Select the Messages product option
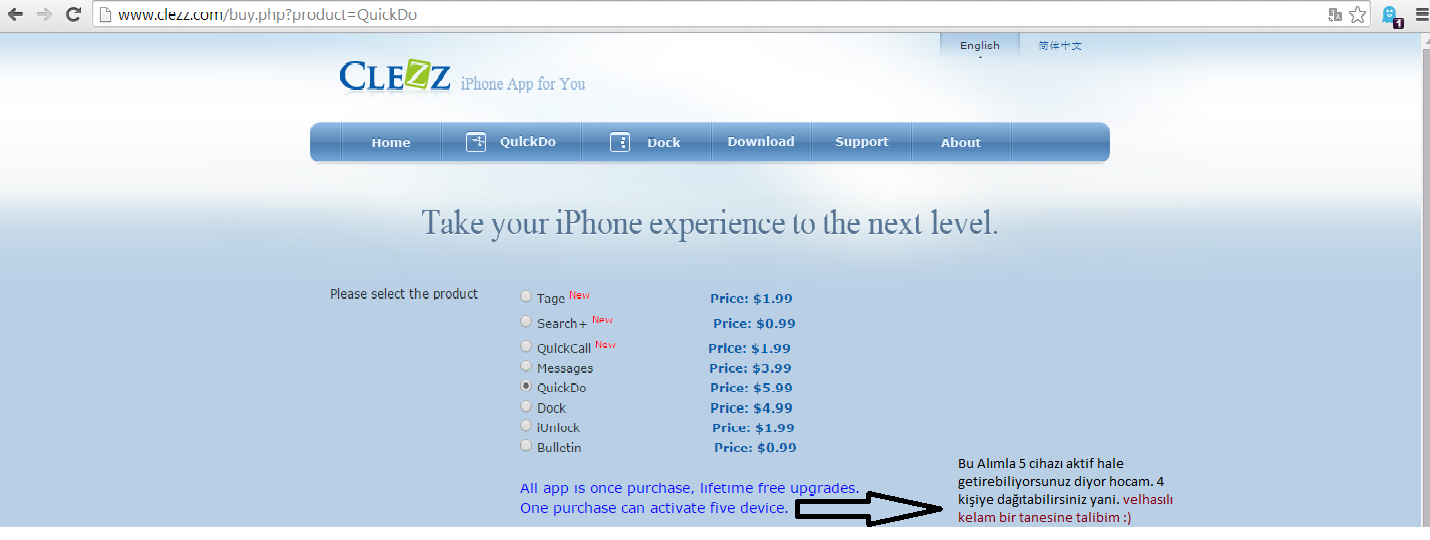The image size is (1430, 540). pyautogui.click(x=526, y=366)
